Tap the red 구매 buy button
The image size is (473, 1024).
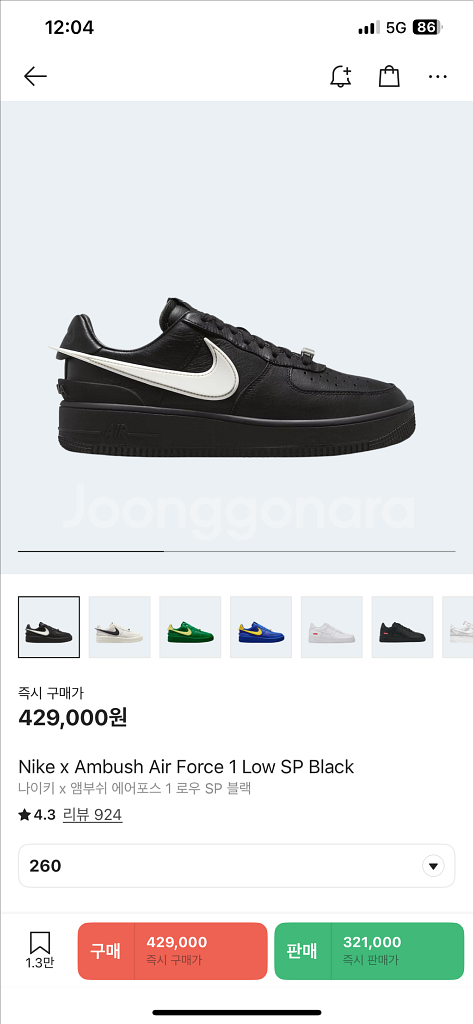point(172,951)
